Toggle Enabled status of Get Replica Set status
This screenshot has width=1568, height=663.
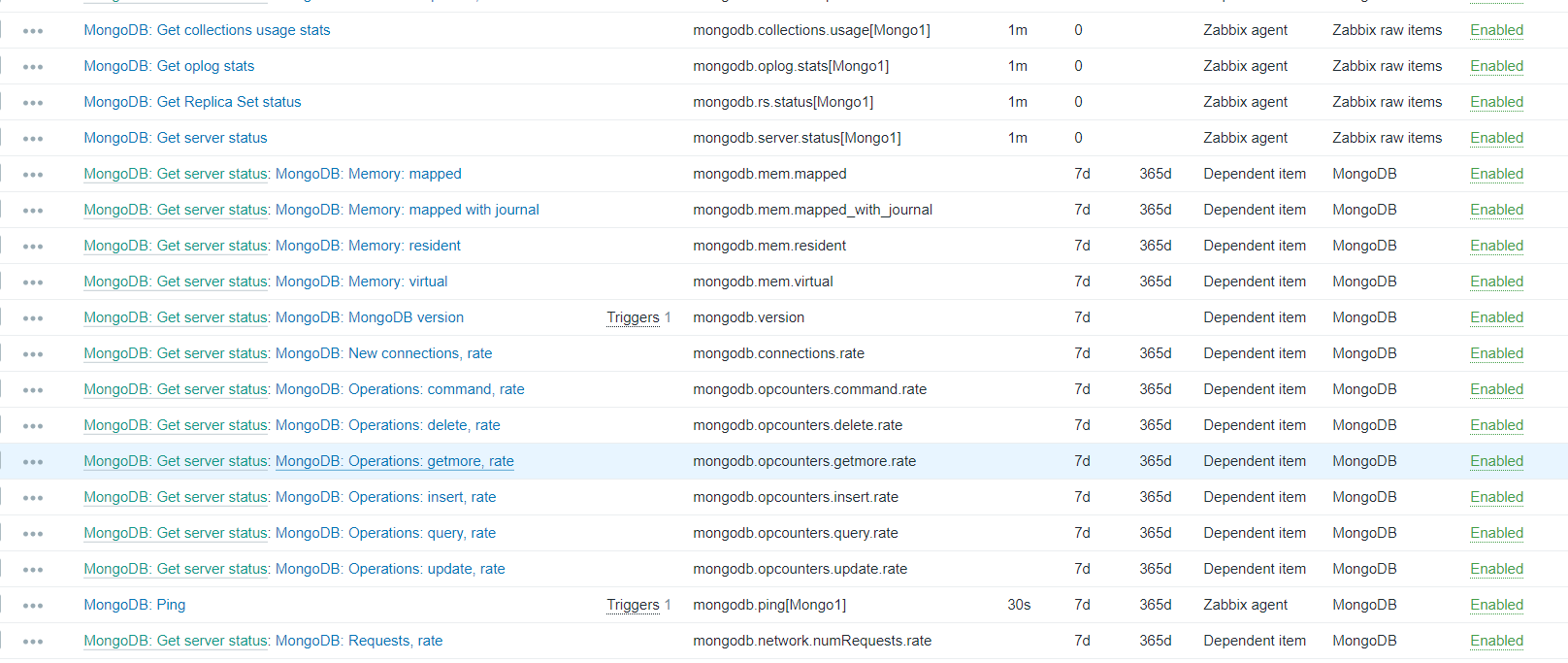click(1496, 102)
